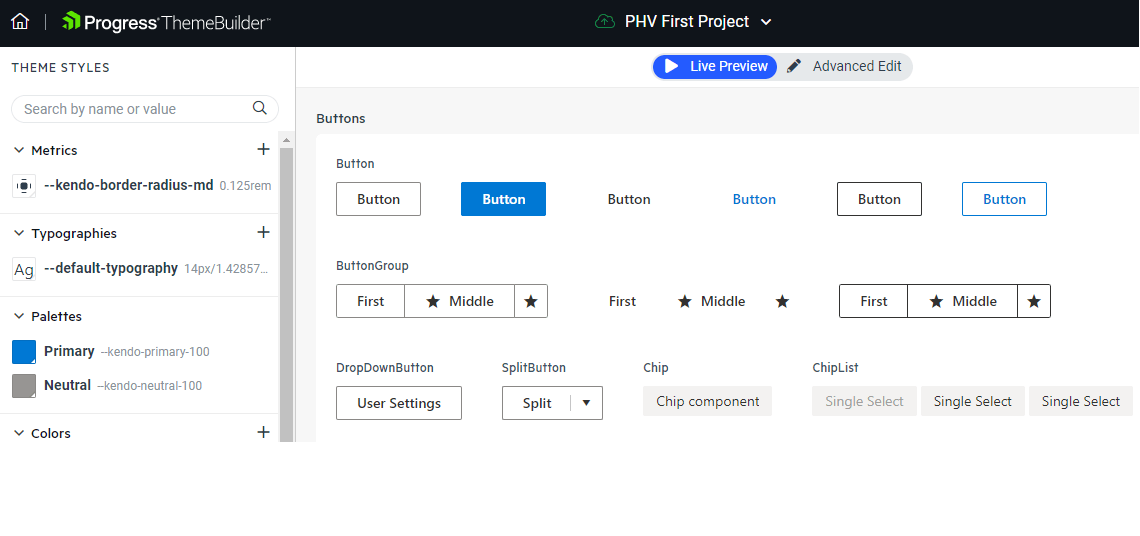Click First in the flat ButtonGroup
This screenshot has width=1140, height=536.
click(x=622, y=301)
